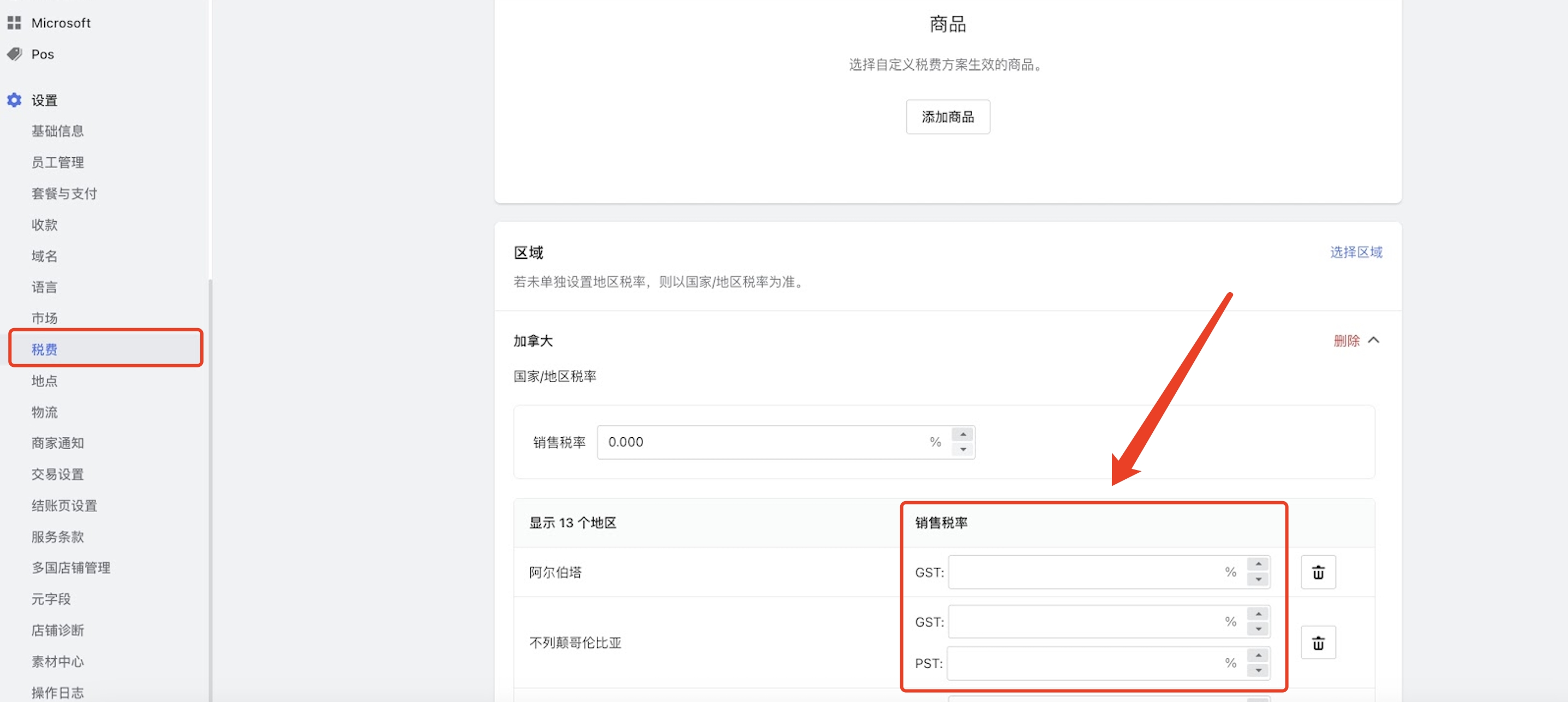Image resolution: width=1568 pixels, height=702 pixels.
Task: Decrease the 国家/地区 销售税率 value
Action: point(963,449)
